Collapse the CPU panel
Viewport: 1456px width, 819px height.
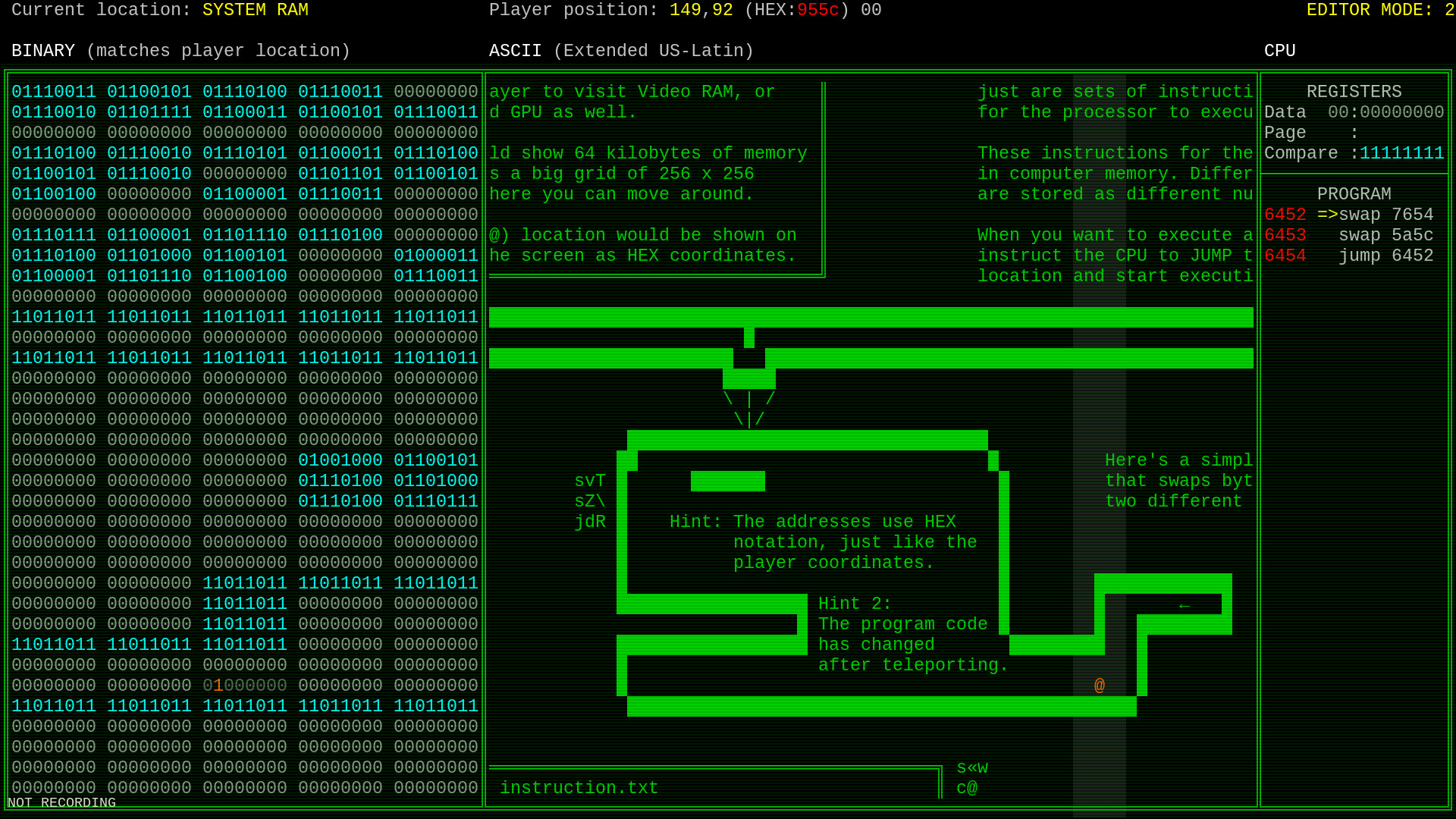point(1279,51)
